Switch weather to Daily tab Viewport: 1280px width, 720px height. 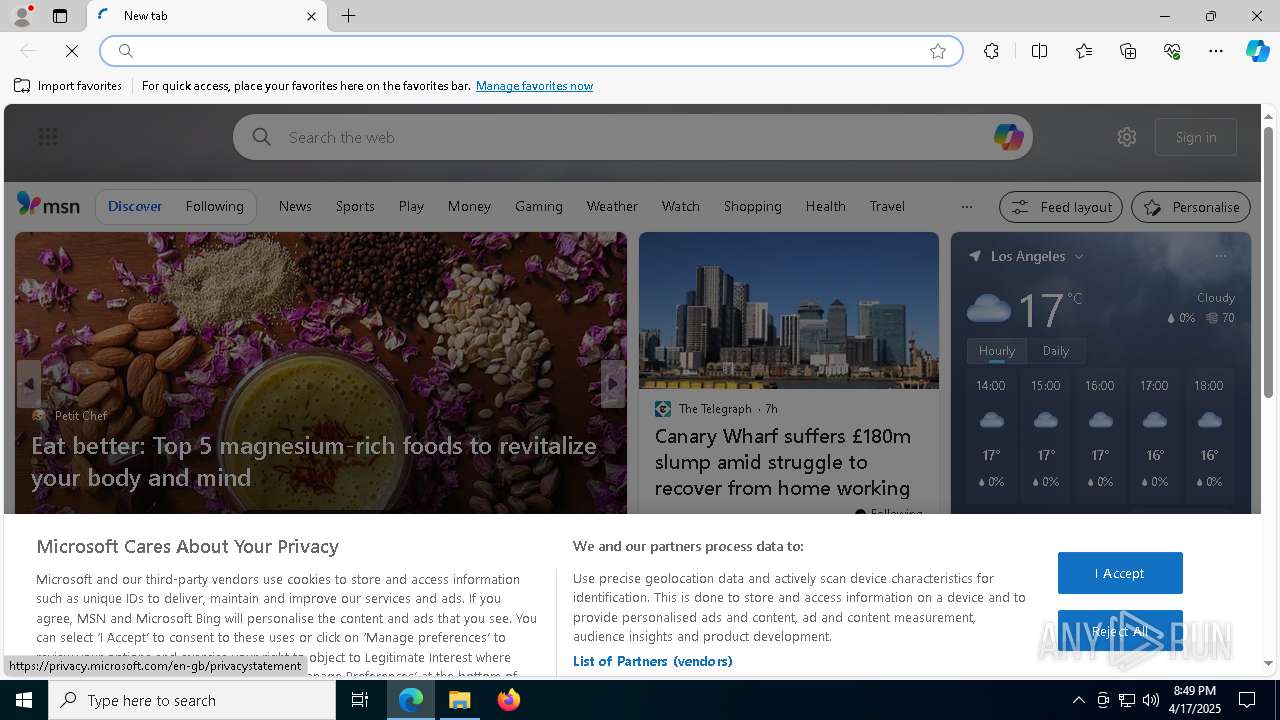(1056, 351)
